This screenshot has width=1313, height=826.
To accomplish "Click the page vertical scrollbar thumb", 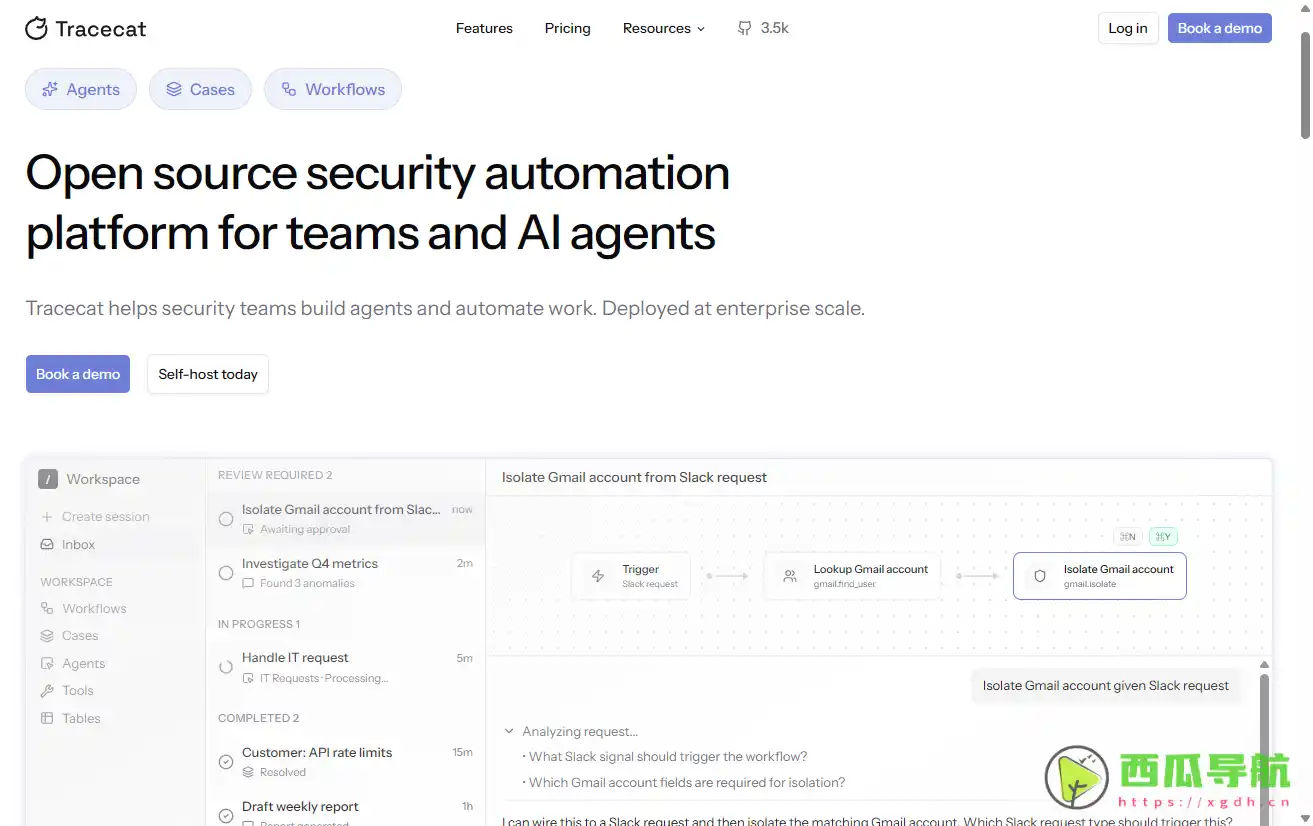I will point(1305,85).
